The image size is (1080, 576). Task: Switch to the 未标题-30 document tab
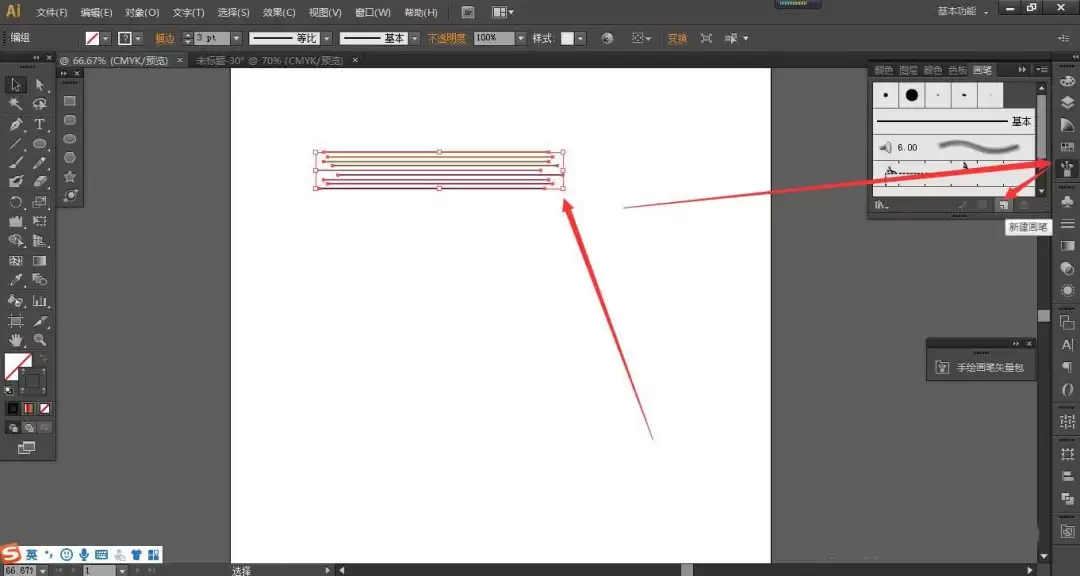pyautogui.click(x=270, y=61)
